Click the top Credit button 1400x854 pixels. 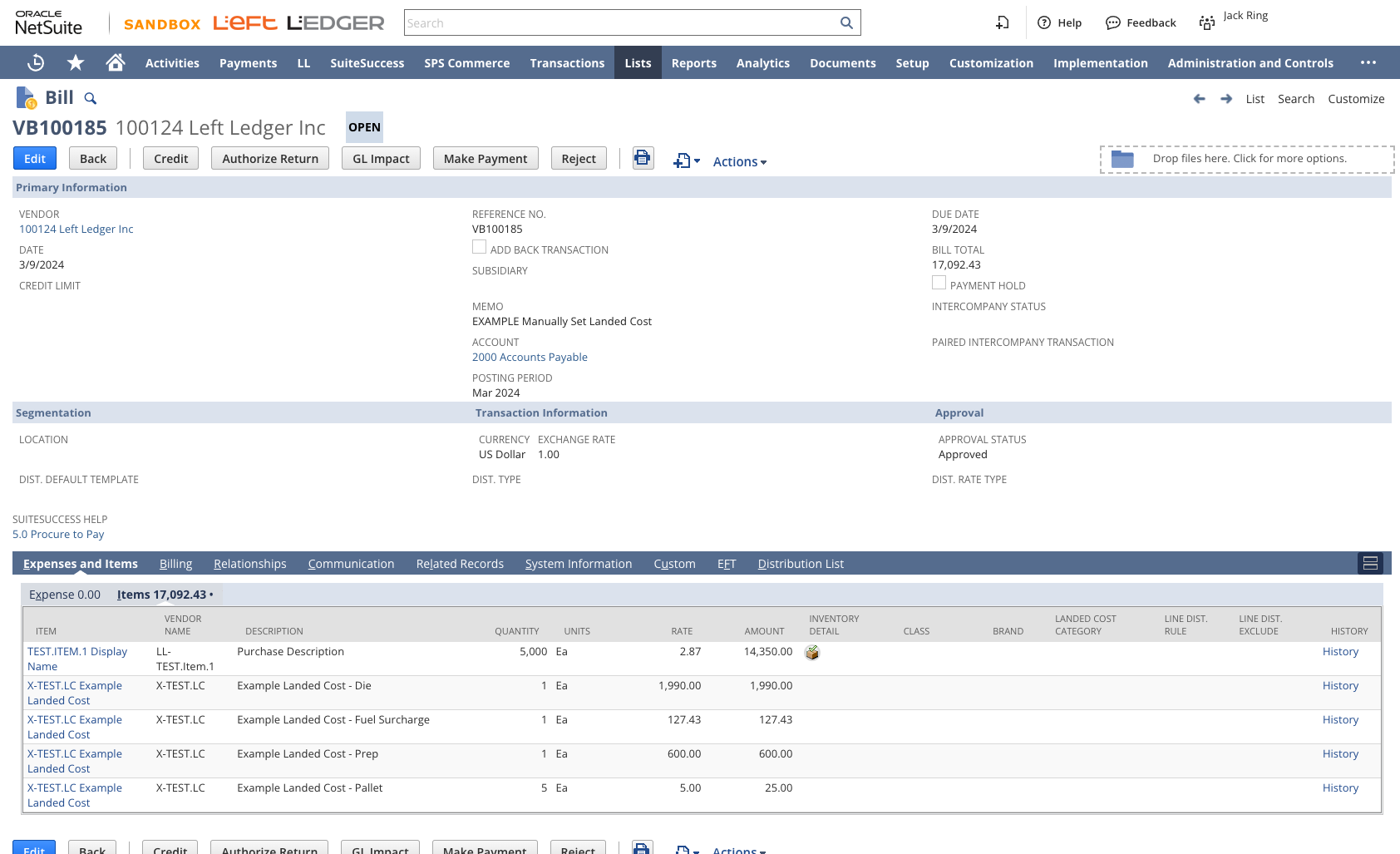click(x=170, y=158)
